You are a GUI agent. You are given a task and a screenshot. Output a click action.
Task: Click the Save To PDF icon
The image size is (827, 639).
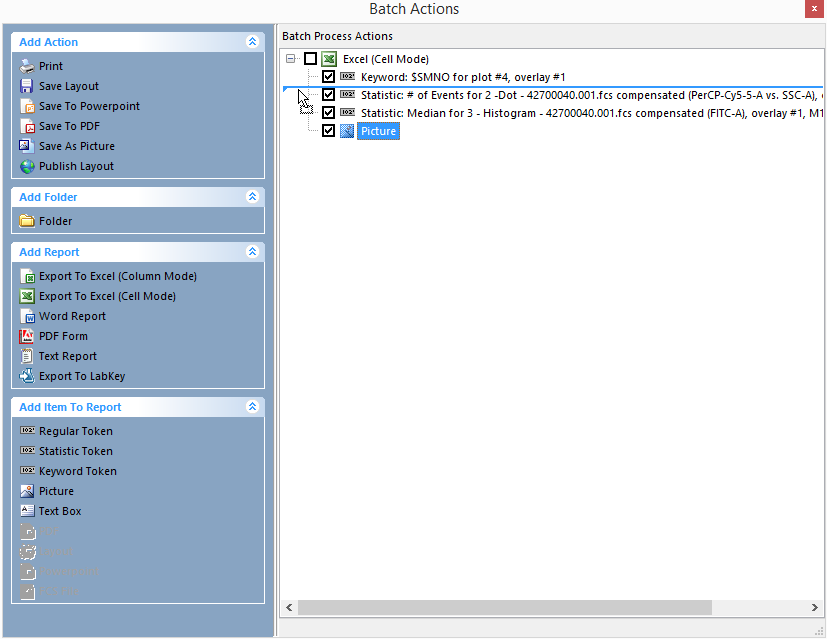point(27,126)
